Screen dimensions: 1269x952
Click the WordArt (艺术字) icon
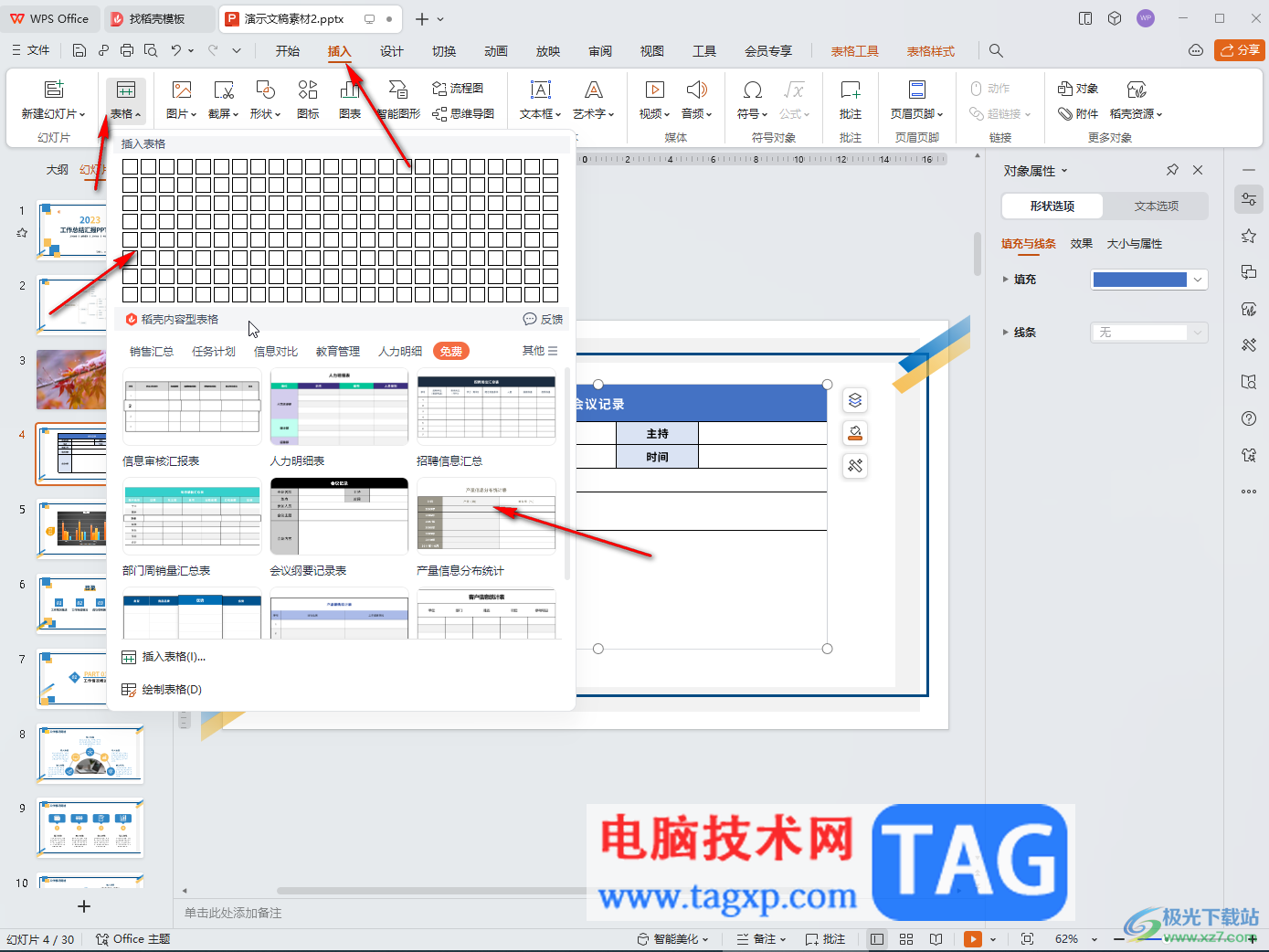594,90
